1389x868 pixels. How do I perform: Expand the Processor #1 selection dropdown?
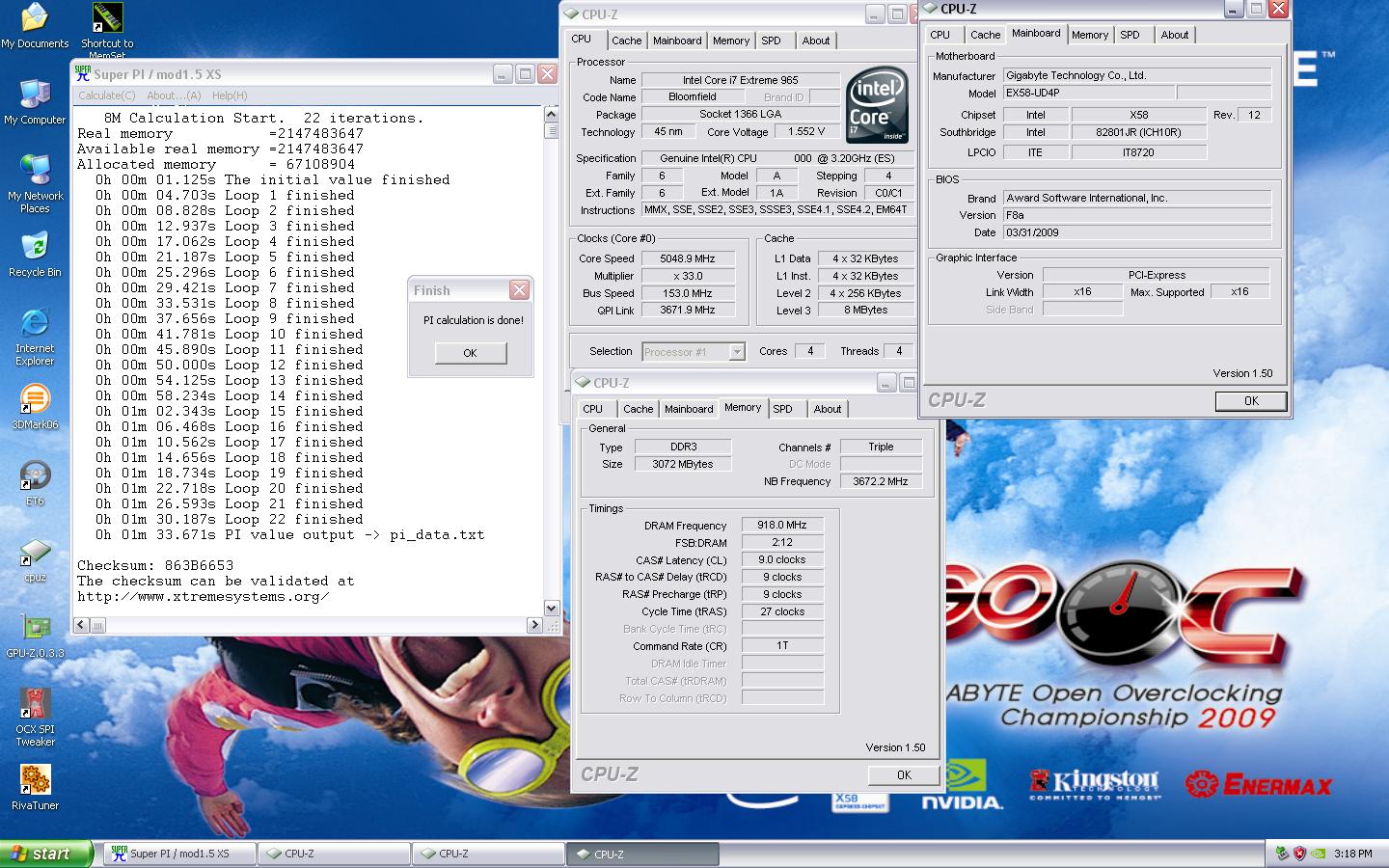[x=737, y=352]
